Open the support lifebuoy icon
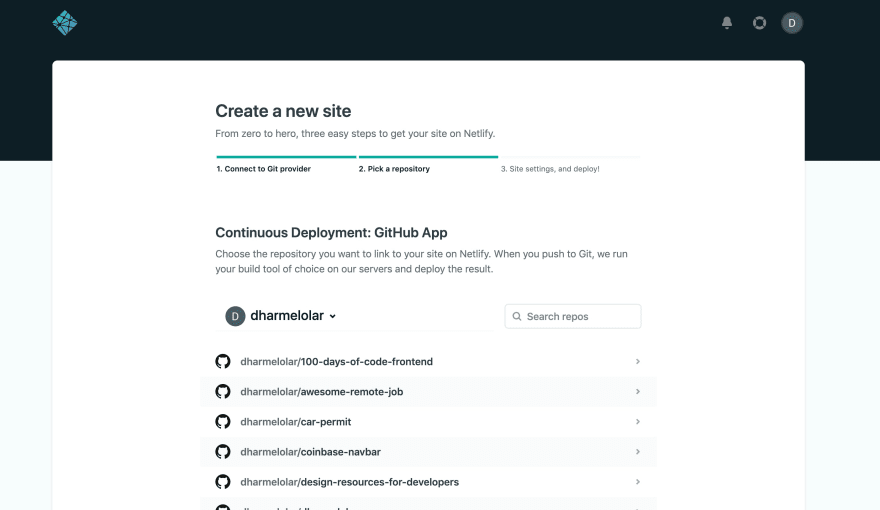Image resolution: width=880 pixels, height=510 pixels. [759, 23]
